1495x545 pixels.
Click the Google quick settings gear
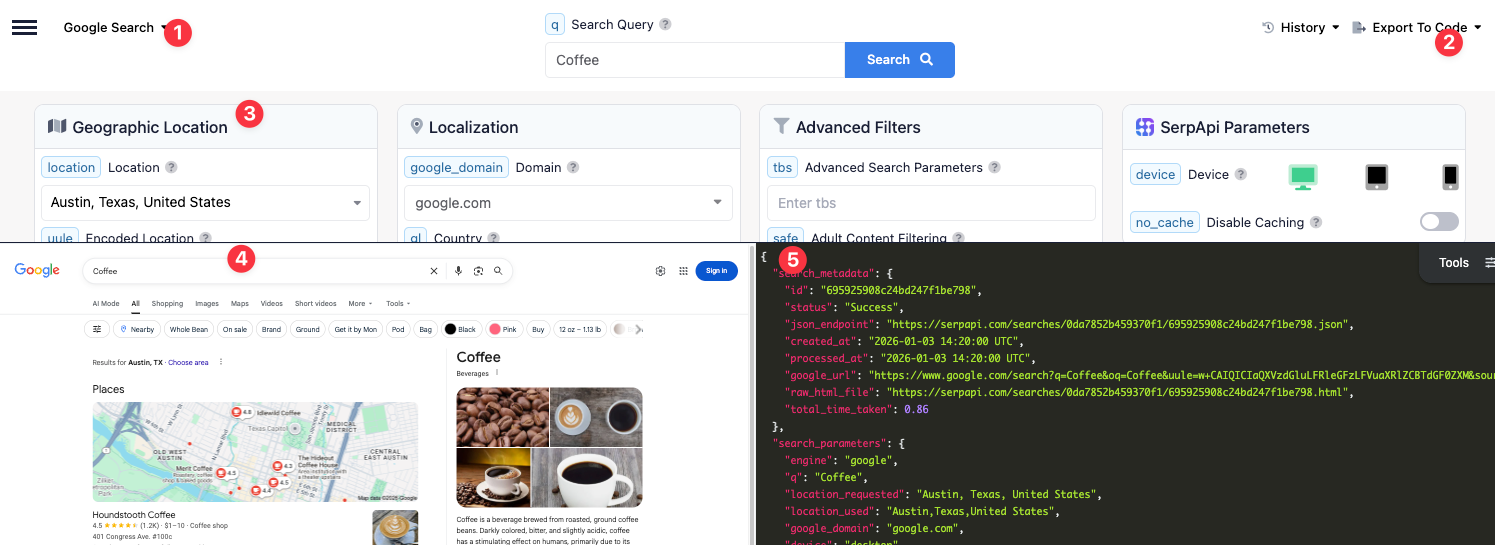[660, 271]
